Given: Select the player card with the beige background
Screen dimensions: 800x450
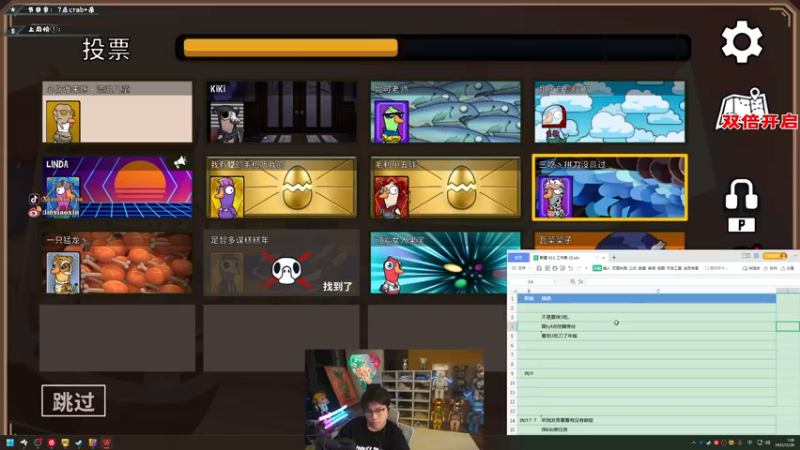Looking at the screenshot, I should point(117,112).
